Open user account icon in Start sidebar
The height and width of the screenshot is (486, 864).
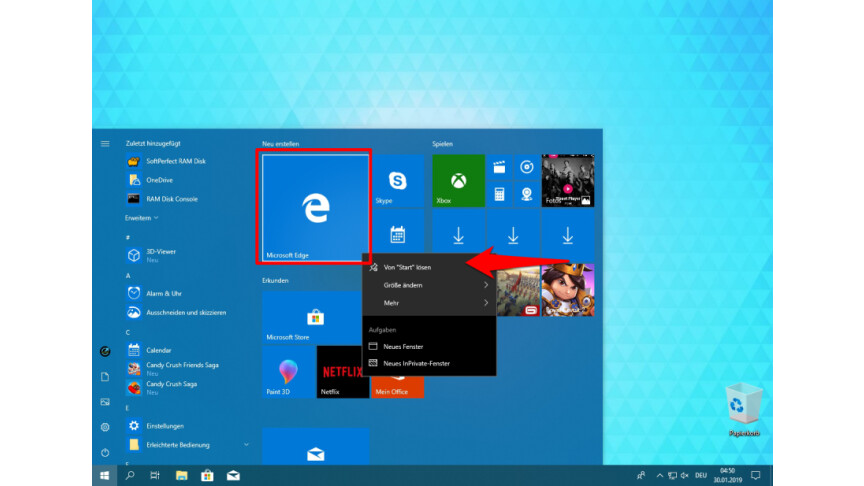pos(105,352)
